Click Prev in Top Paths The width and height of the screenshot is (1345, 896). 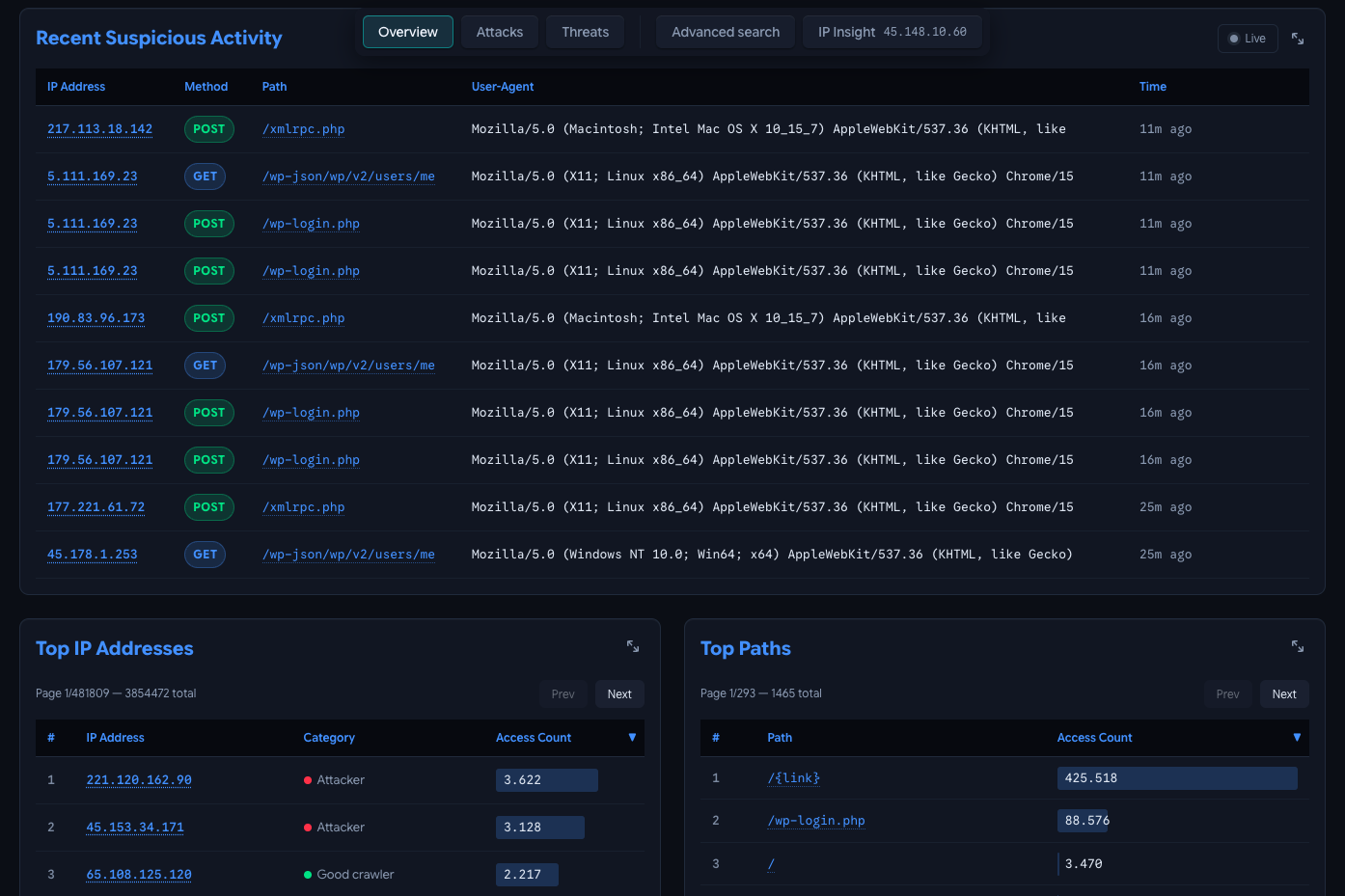tap(1228, 694)
